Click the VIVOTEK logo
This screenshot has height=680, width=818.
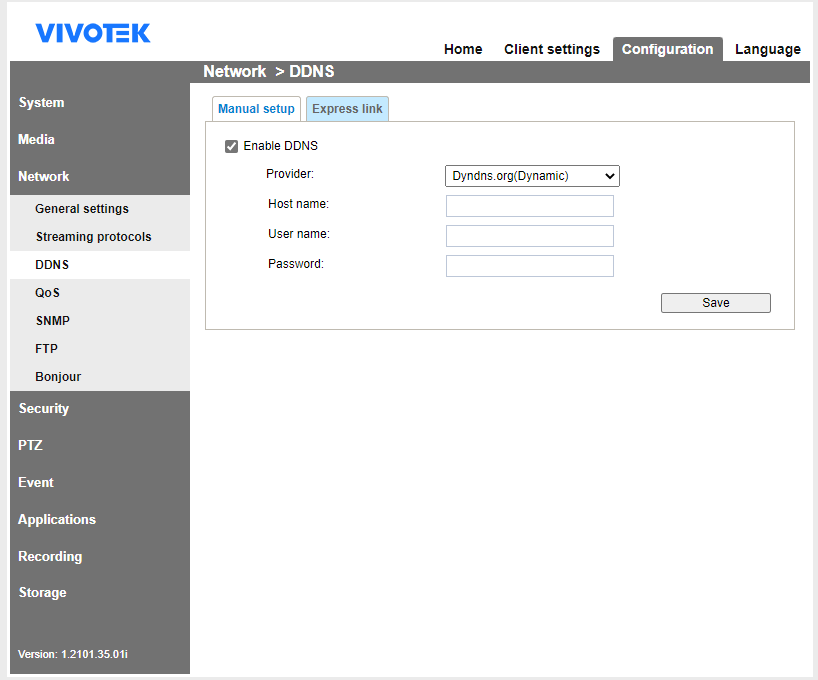(x=93, y=33)
